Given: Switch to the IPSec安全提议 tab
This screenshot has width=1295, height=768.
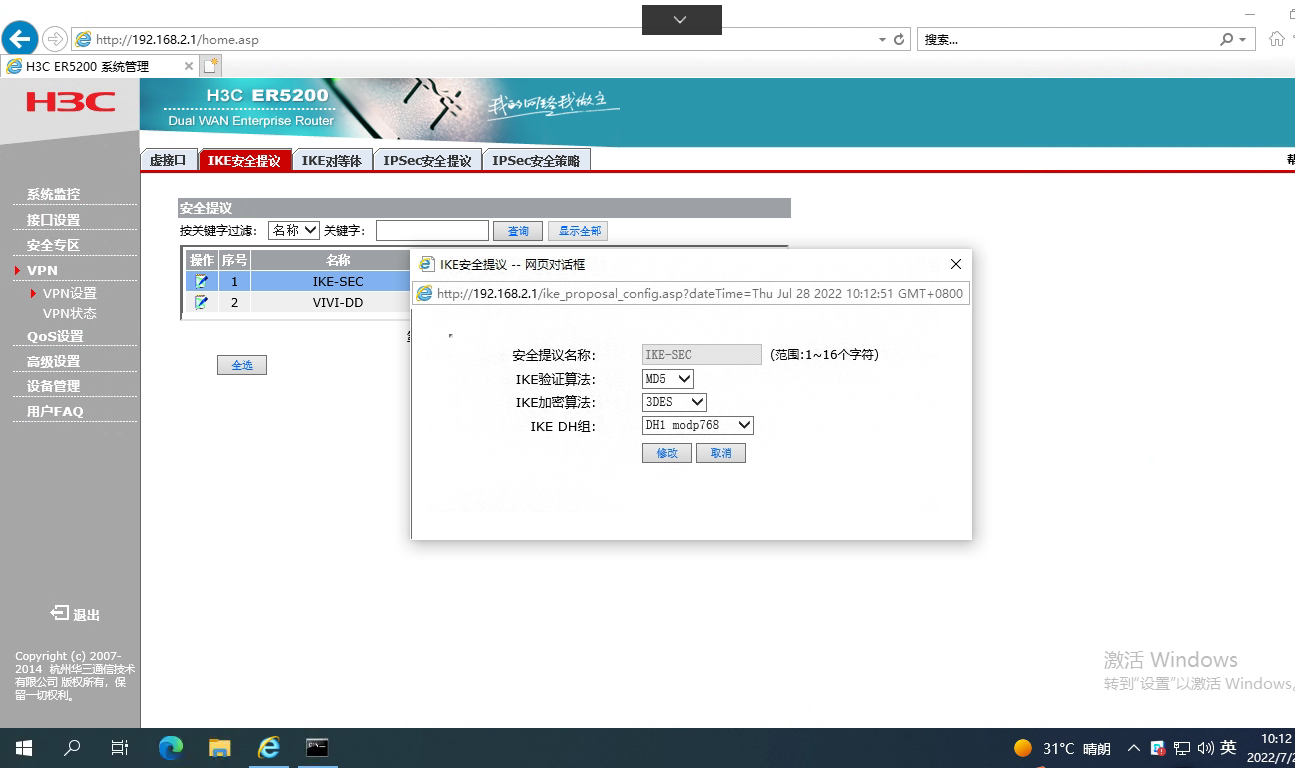Looking at the screenshot, I should (427, 160).
